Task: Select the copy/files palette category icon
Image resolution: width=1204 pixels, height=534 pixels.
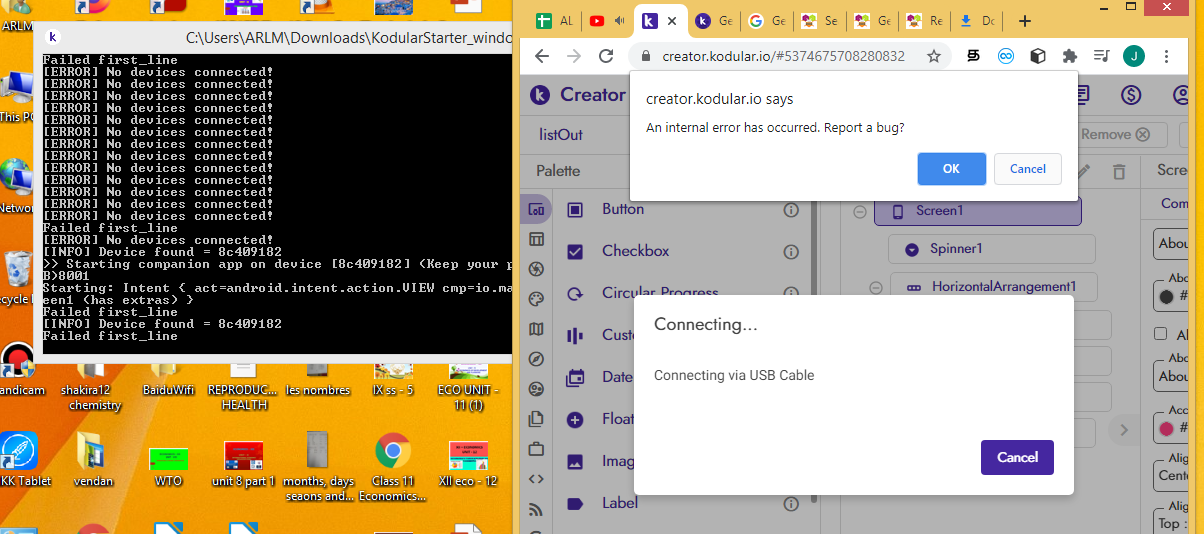Action: pos(536,419)
